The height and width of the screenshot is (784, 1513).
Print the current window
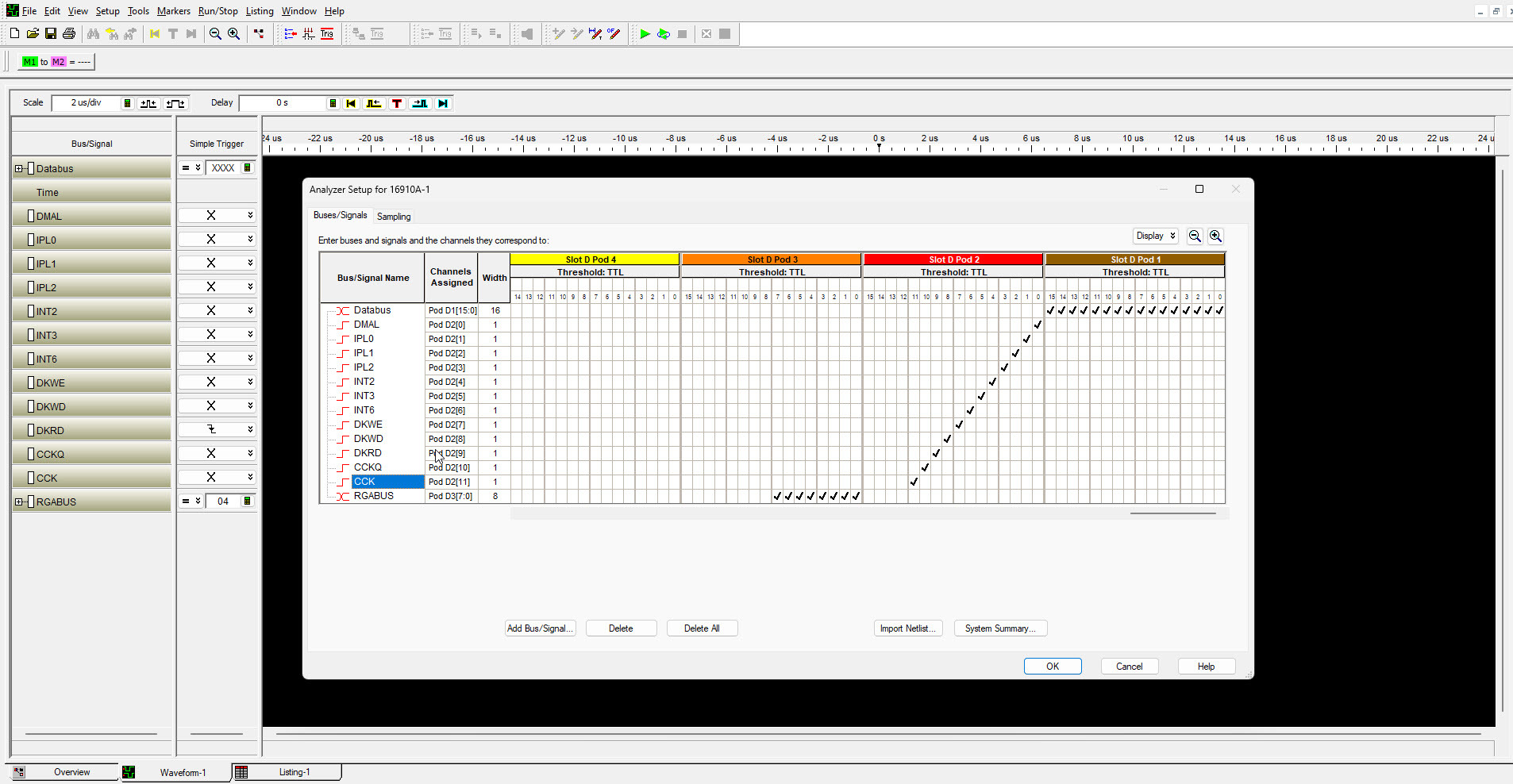point(69,33)
